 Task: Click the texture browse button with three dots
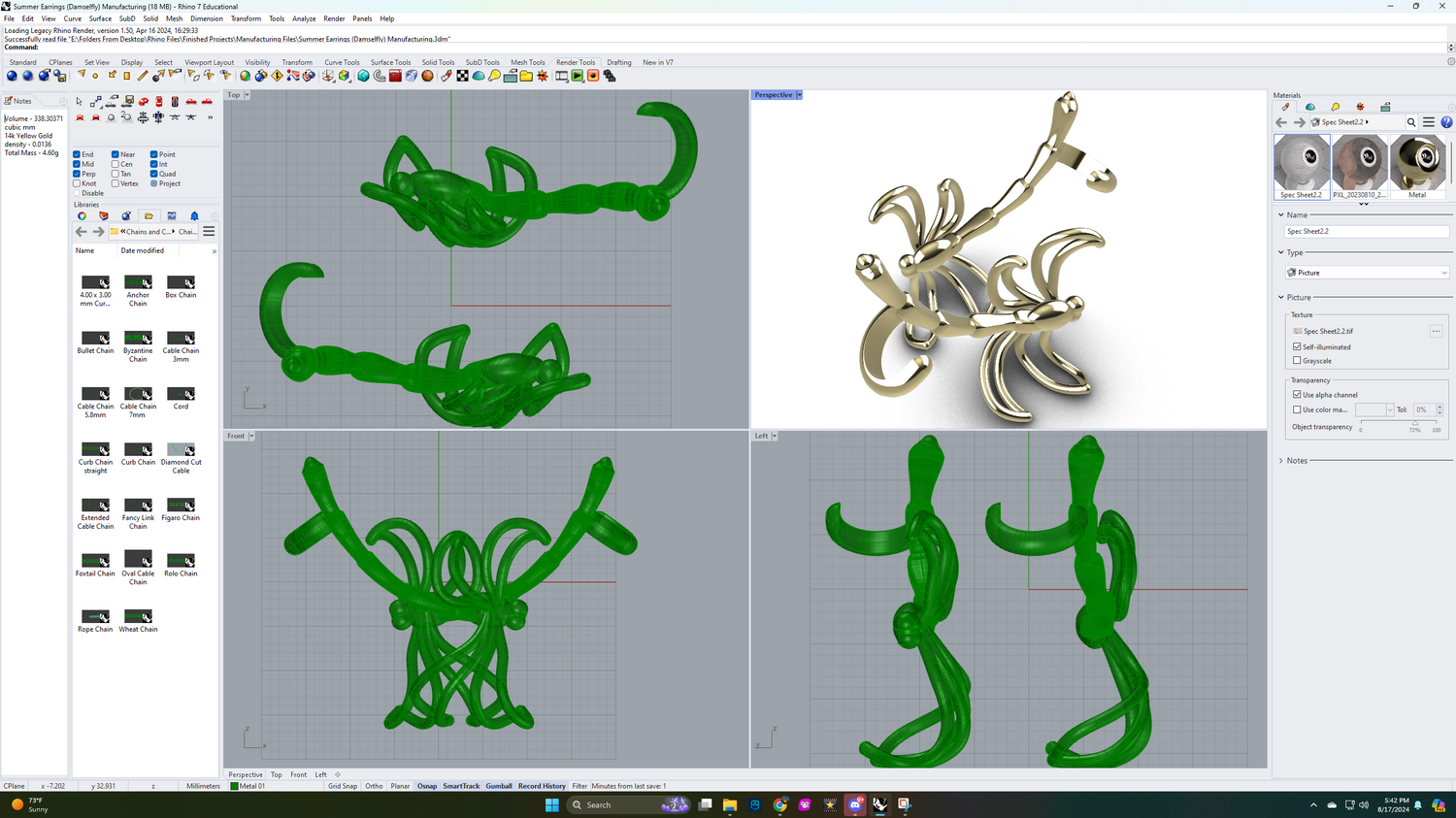[x=1436, y=331]
